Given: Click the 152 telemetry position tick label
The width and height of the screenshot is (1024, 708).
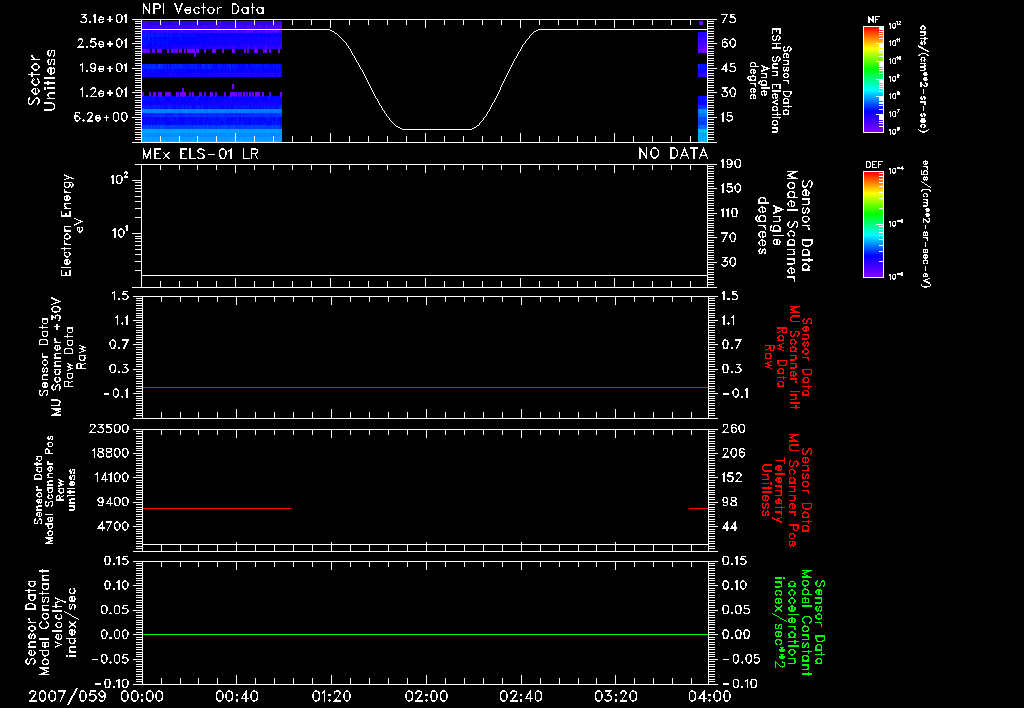Looking at the screenshot, I should coord(732,477).
